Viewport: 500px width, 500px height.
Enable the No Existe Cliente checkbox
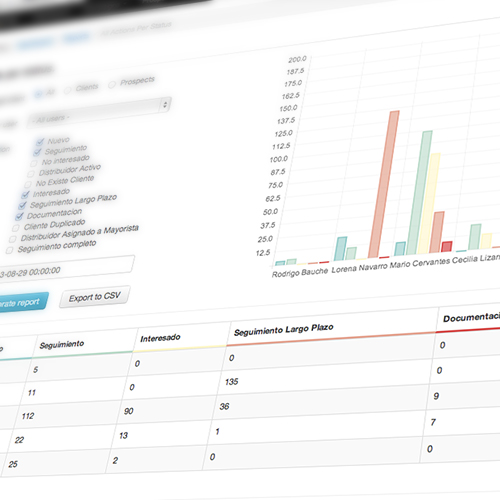pyautogui.click(x=28, y=184)
